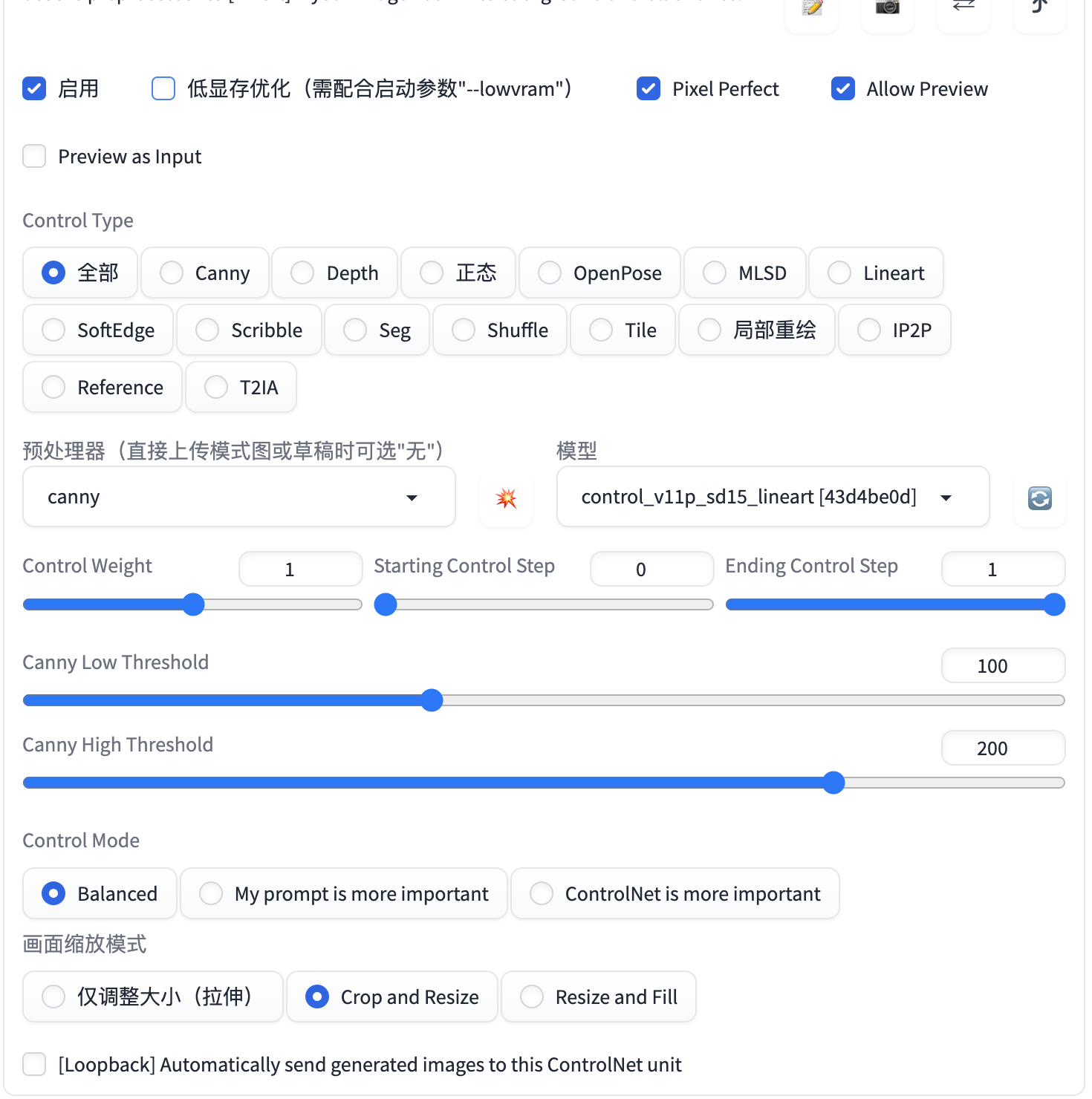Choose the Lineart control type
The width and height of the screenshot is (1092, 1099).
pos(839,273)
